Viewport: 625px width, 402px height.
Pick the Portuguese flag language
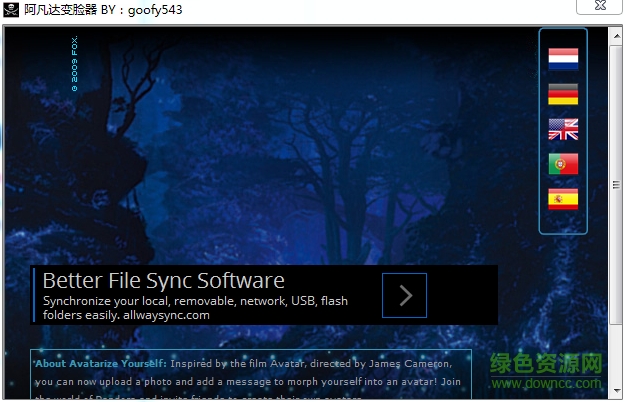pyautogui.click(x=563, y=164)
